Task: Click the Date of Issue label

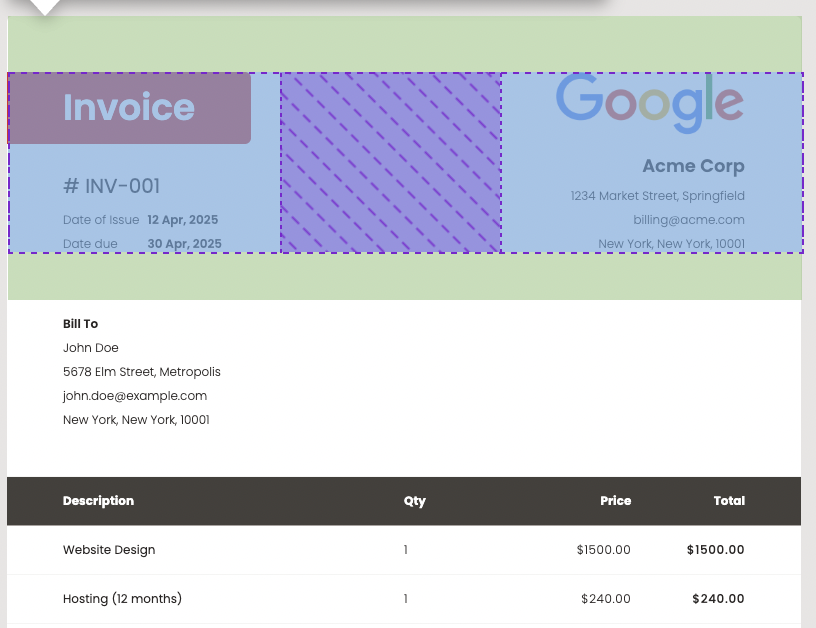Action: (101, 220)
